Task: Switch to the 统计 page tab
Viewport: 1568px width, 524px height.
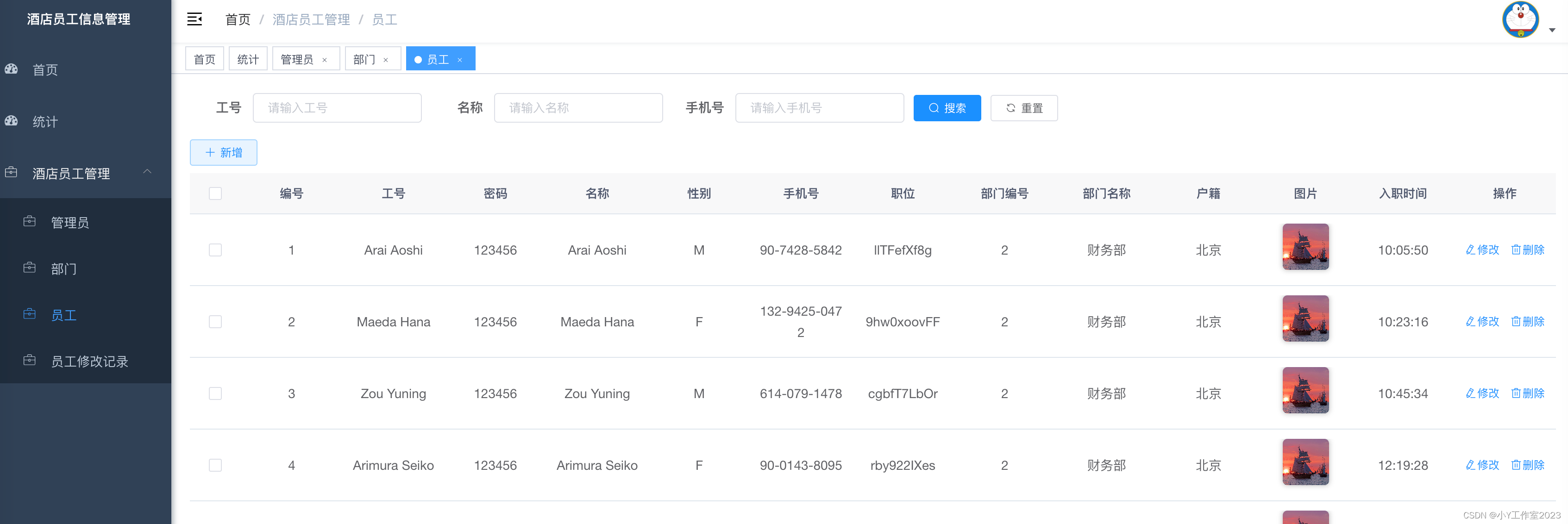Action: point(248,59)
